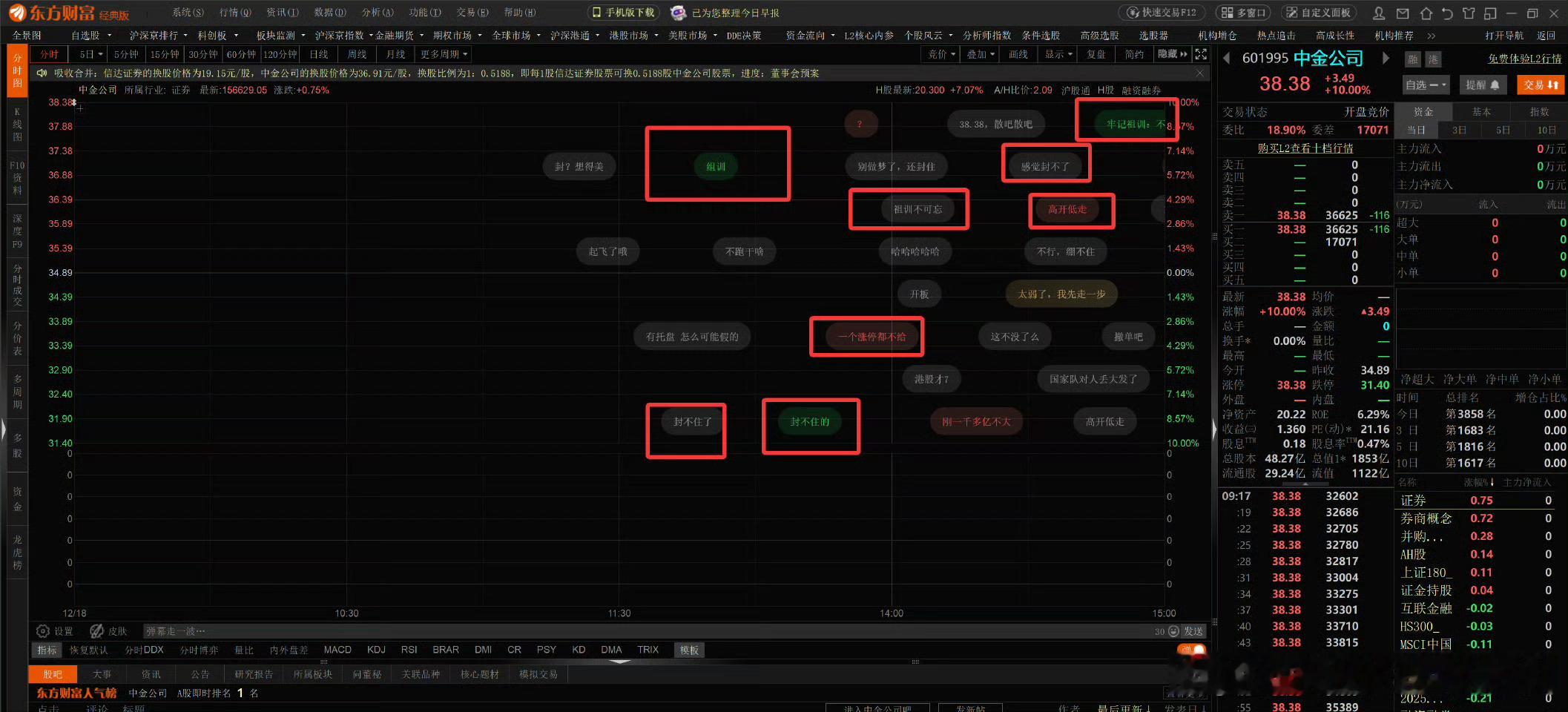Open the 竞价 dropdown

coord(941,54)
